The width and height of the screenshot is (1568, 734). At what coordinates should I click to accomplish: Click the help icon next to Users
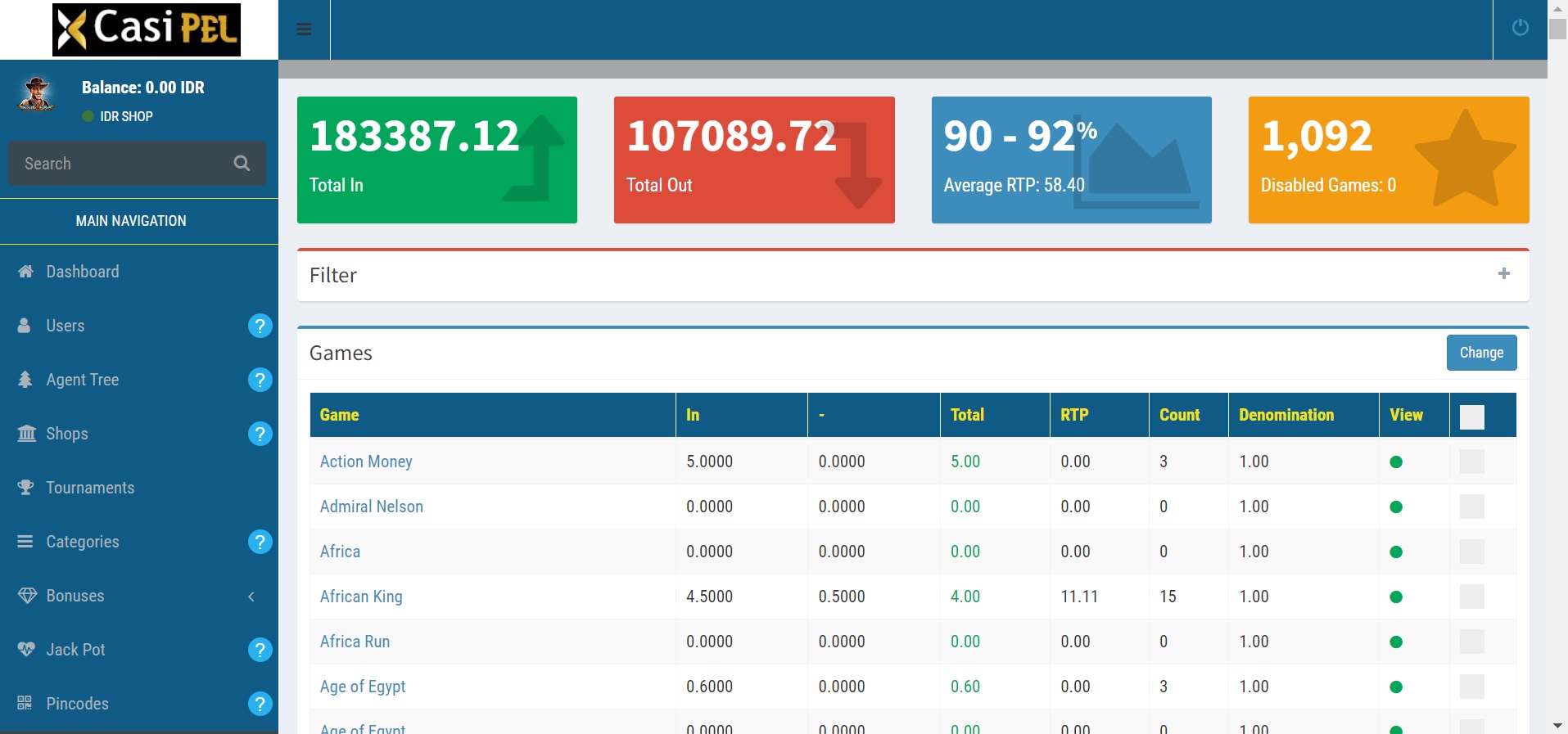point(260,326)
